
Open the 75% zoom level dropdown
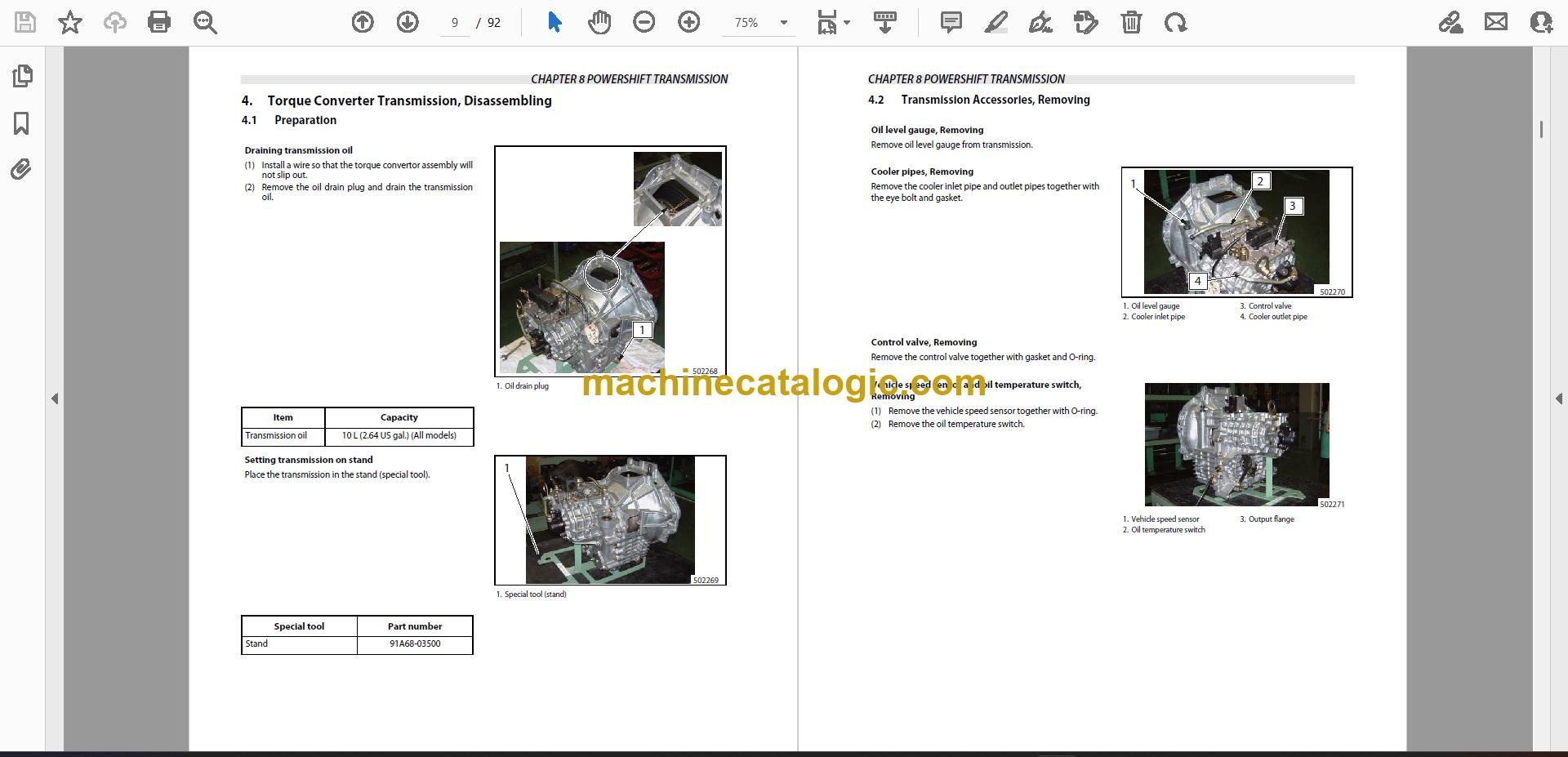[759, 23]
